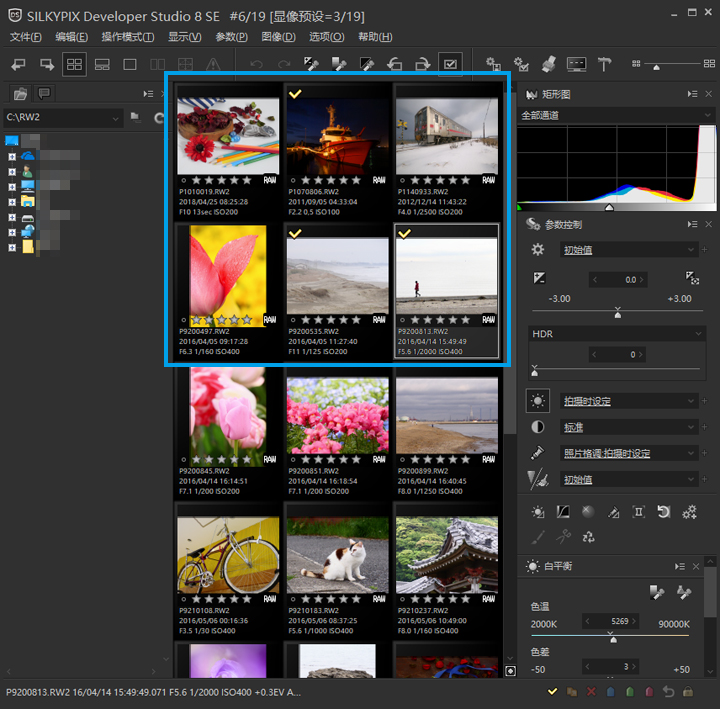Open the 标准 tone dropdown

(x=629, y=427)
